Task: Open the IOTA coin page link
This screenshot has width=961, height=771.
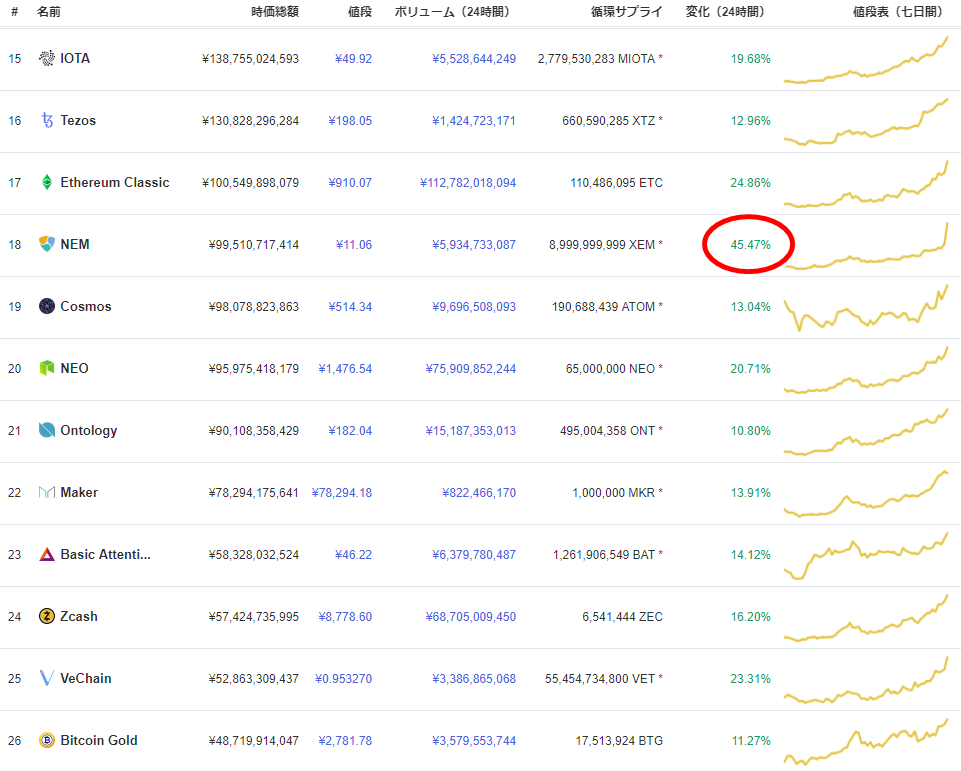Action: pos(75,59)
